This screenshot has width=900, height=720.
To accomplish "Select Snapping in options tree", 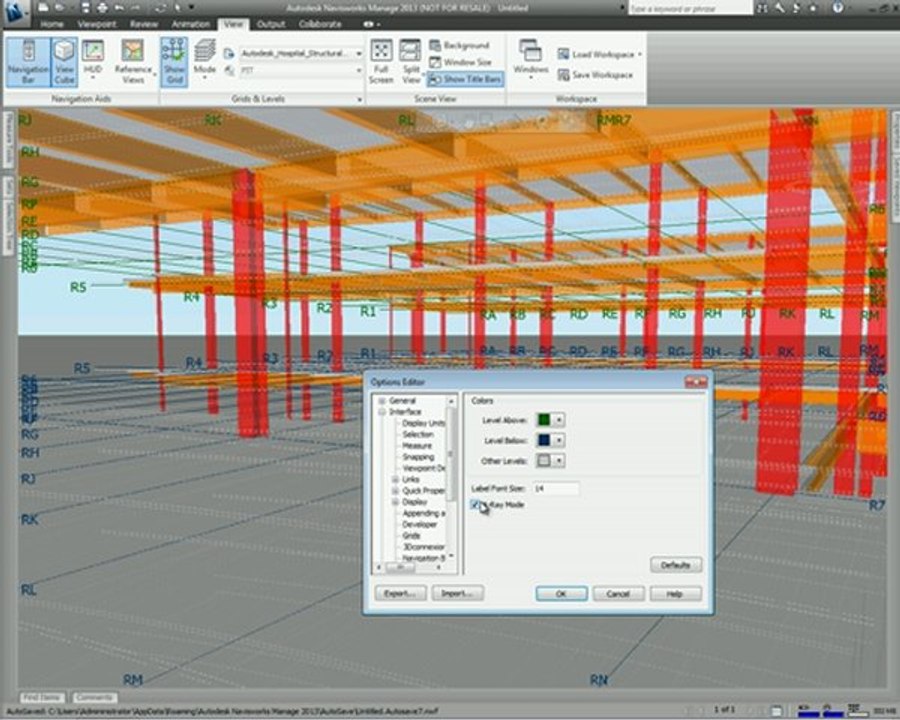I will click(418, 457).
